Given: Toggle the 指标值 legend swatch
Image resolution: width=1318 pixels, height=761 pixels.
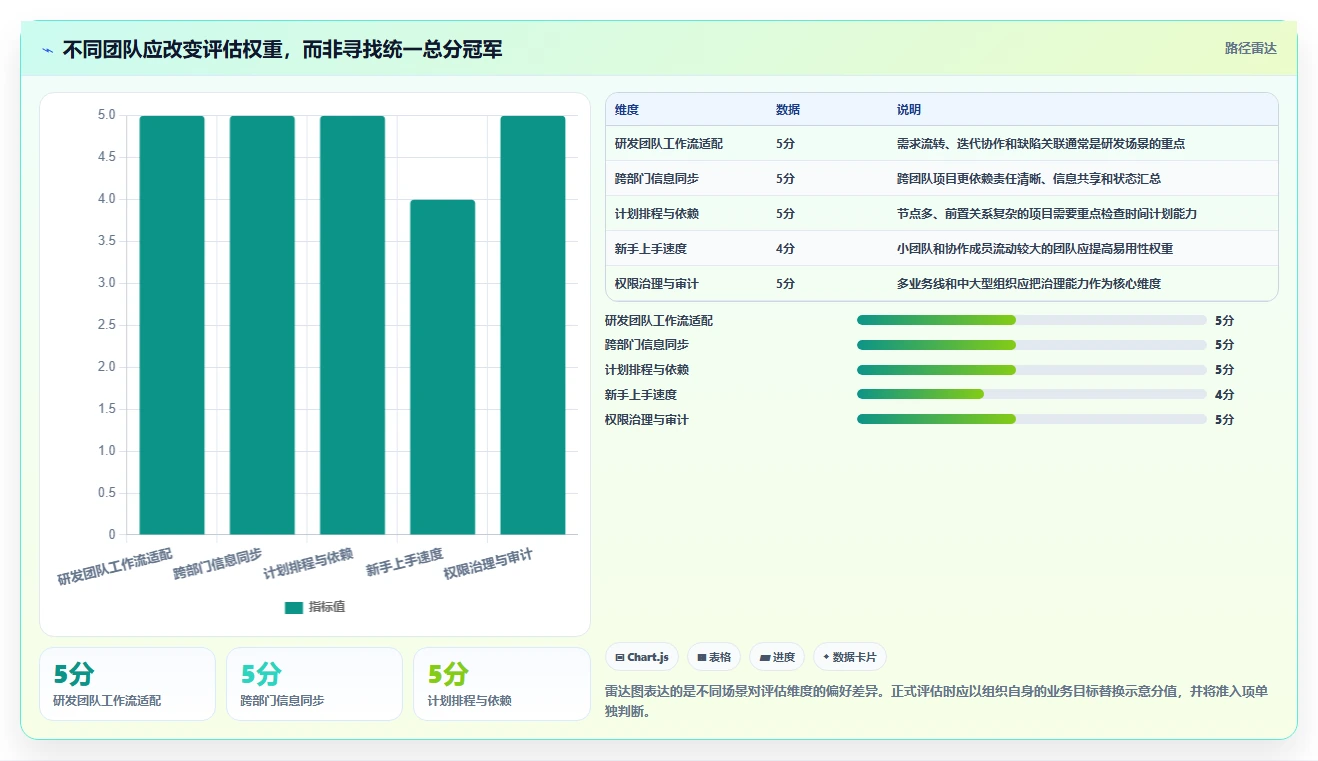Looking at the screenshot, I should (293, 607).
